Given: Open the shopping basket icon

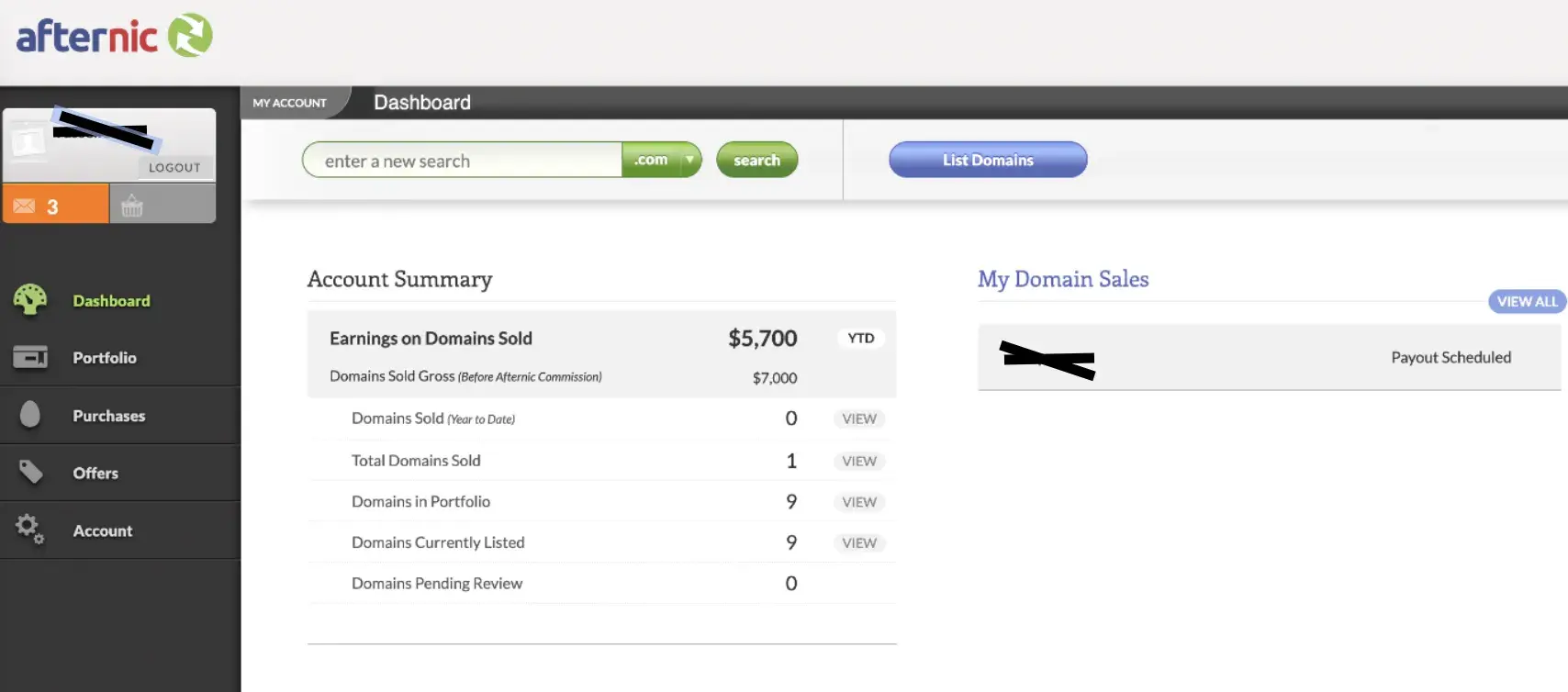Looking at the screenshot, I should pos(132,206).
